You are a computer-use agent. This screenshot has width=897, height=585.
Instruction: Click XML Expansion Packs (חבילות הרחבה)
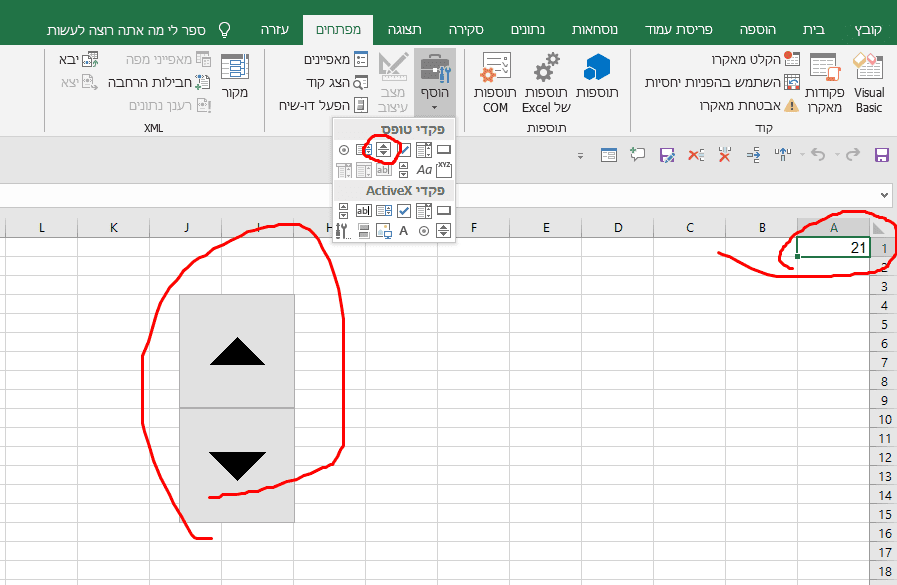pos(159,82)
